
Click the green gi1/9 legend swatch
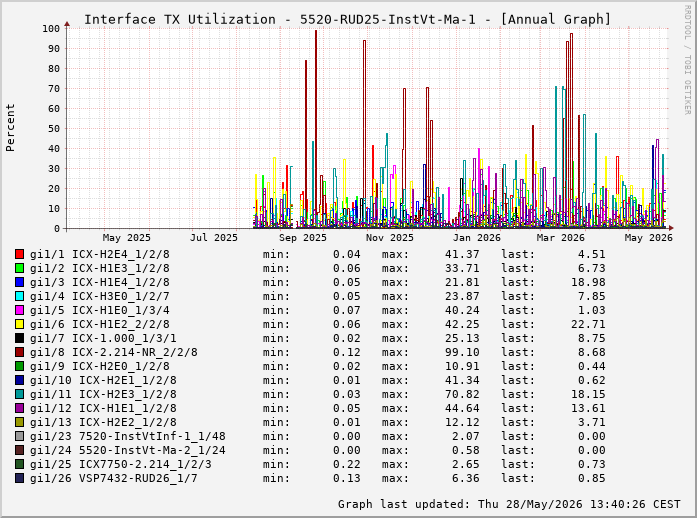19,366
